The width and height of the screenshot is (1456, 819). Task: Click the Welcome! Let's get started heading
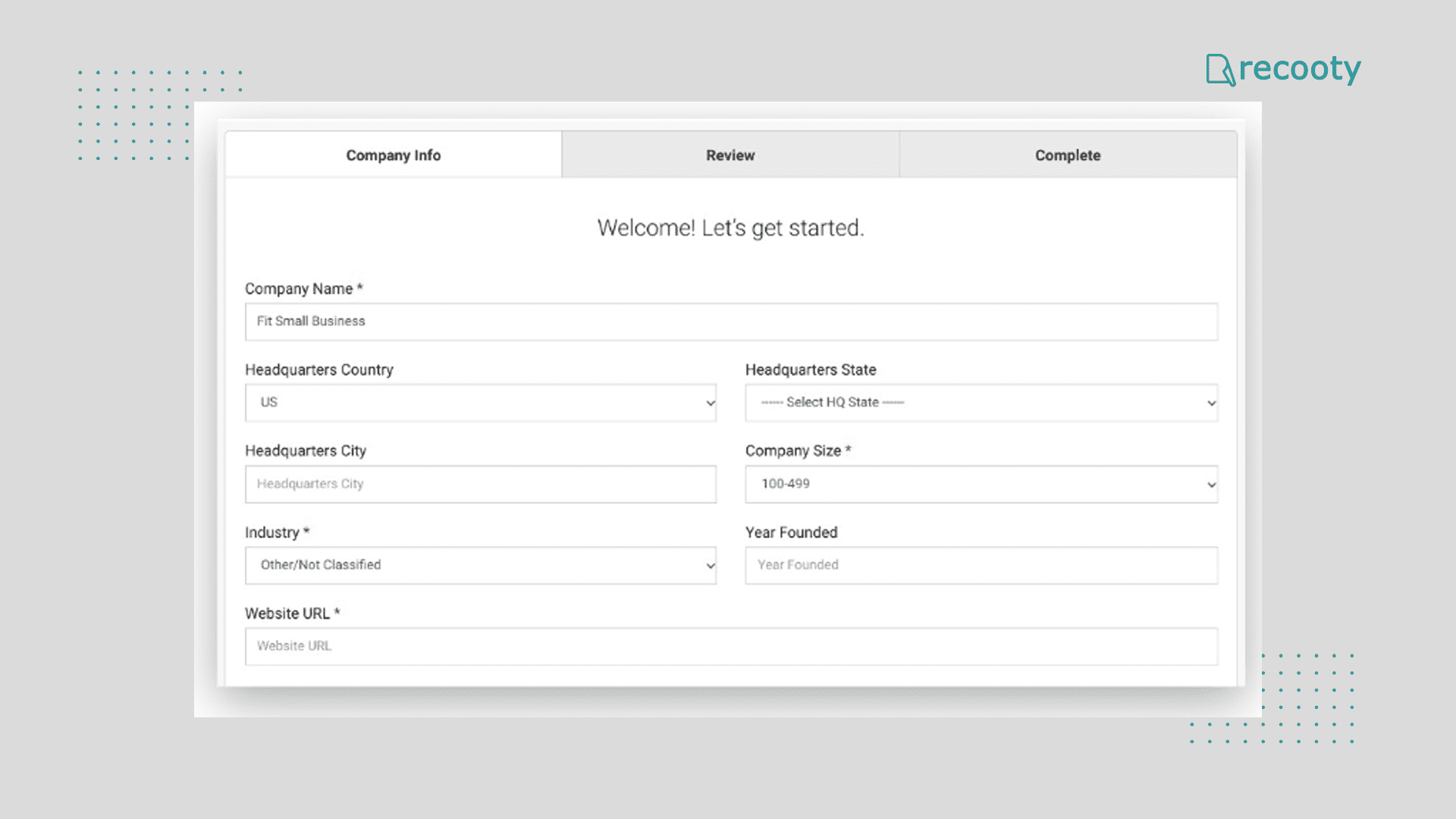tap(730, 227)
